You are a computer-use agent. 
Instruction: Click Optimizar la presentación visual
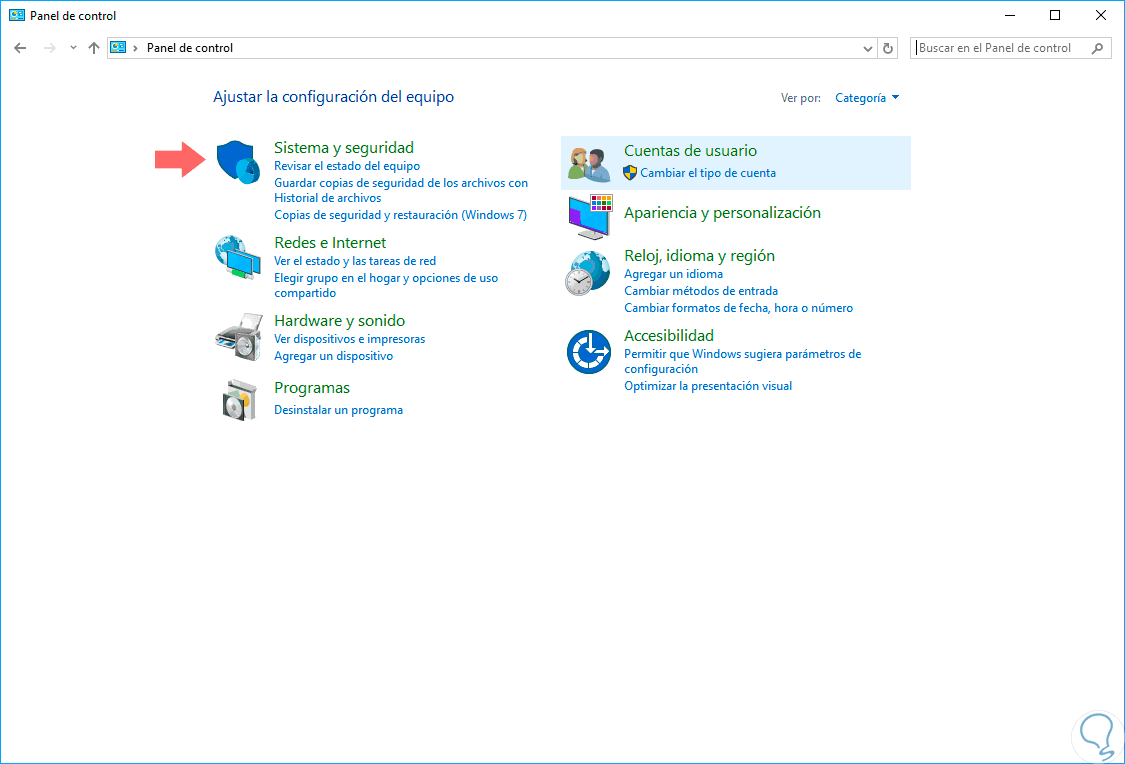(708, 386)
